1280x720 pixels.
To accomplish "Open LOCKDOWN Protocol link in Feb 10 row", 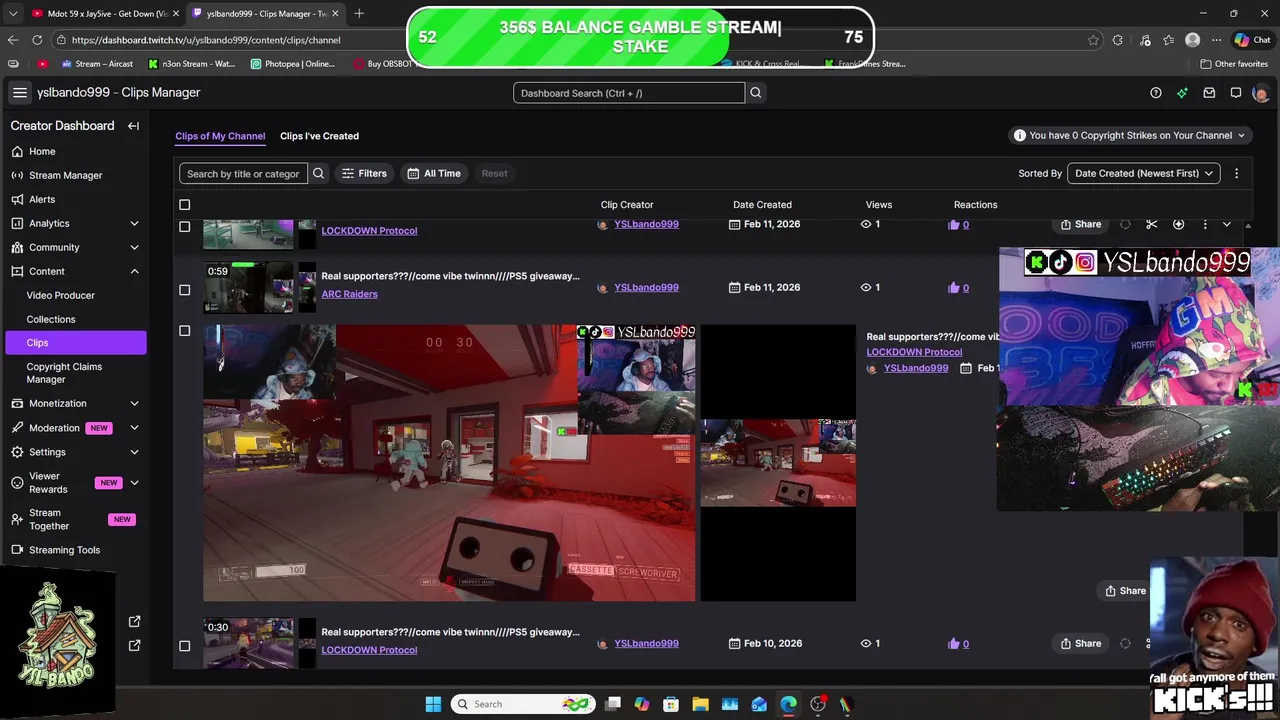I will [369, 650].
